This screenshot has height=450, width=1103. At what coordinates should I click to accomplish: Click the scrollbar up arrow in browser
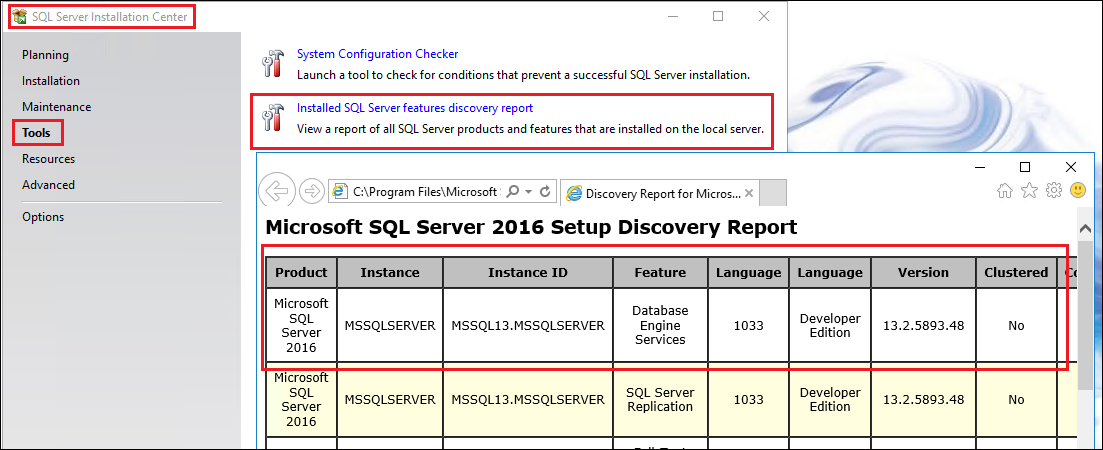pos(1085,229)
